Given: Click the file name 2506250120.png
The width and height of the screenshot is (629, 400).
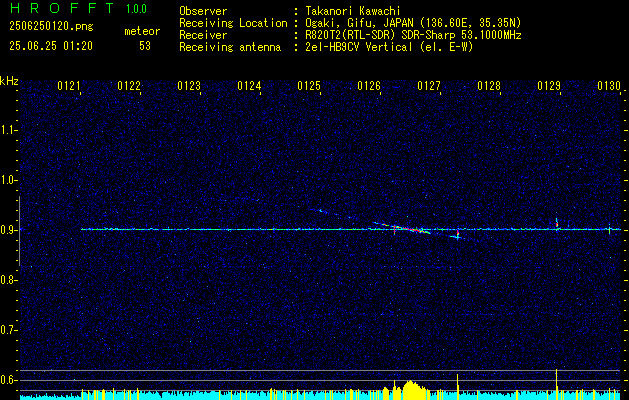Looking at the screenshot, I should (x=51, y=27).
